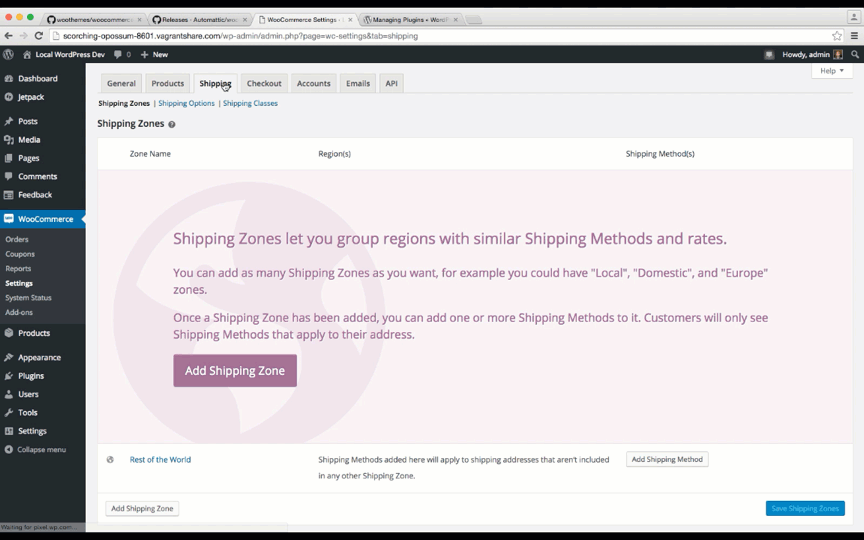Go back with the browser back arrow
Image resolution: width=864 pixels, height=540 pixels.
coord(8,36)
